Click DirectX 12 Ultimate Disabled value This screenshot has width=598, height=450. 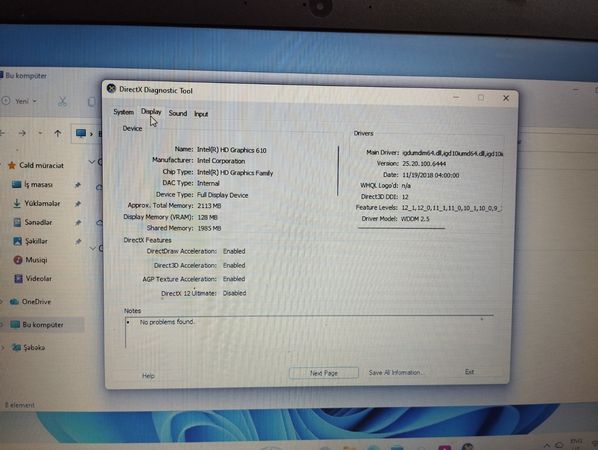pyautogui.click(x=235, y=293)
